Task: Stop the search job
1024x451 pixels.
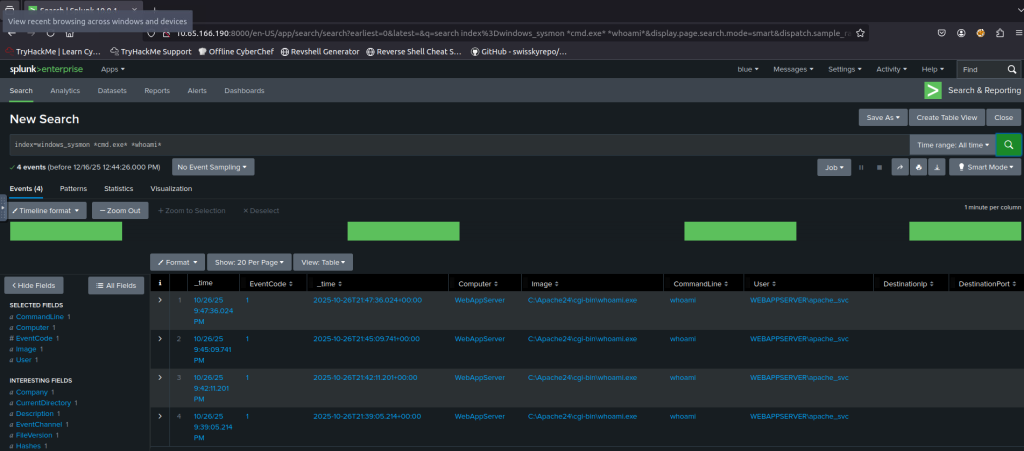Action: point(878,167)
